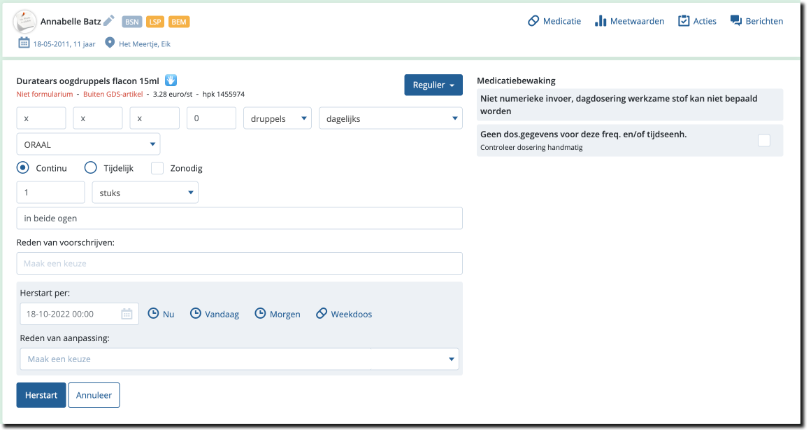The image size is (807, 430).
Task: Click the calendar icon in Herstart date field
Action: click(127, 314)
